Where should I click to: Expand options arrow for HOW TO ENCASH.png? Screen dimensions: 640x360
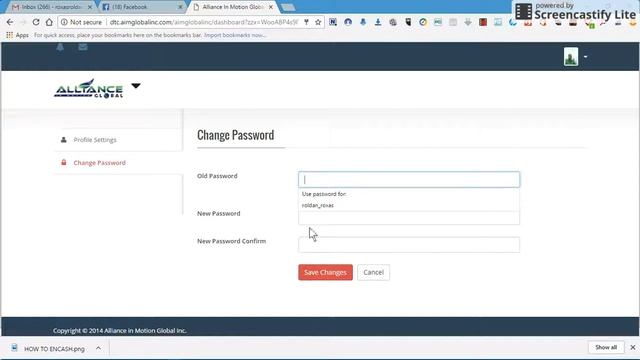click(x=98, y=348)
